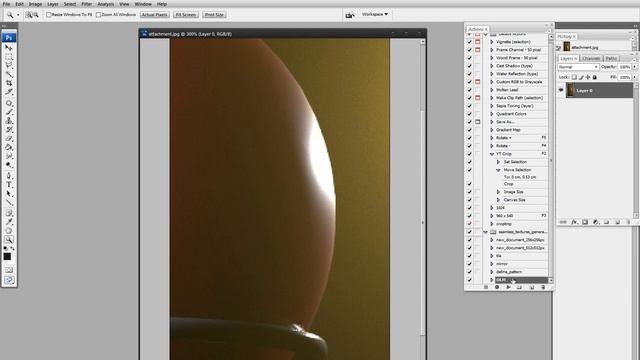Toggle checkmark for define_pattern action

[x=469, y=272]
